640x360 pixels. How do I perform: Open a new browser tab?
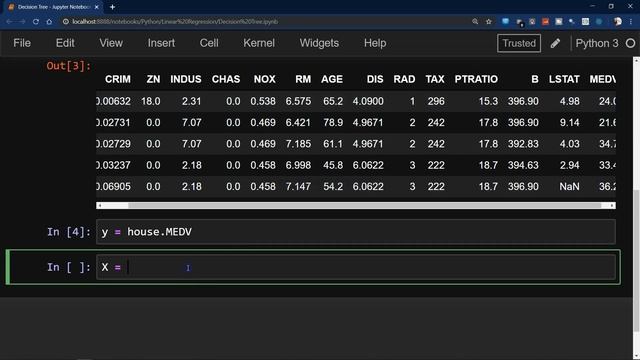tap(112, 7)
